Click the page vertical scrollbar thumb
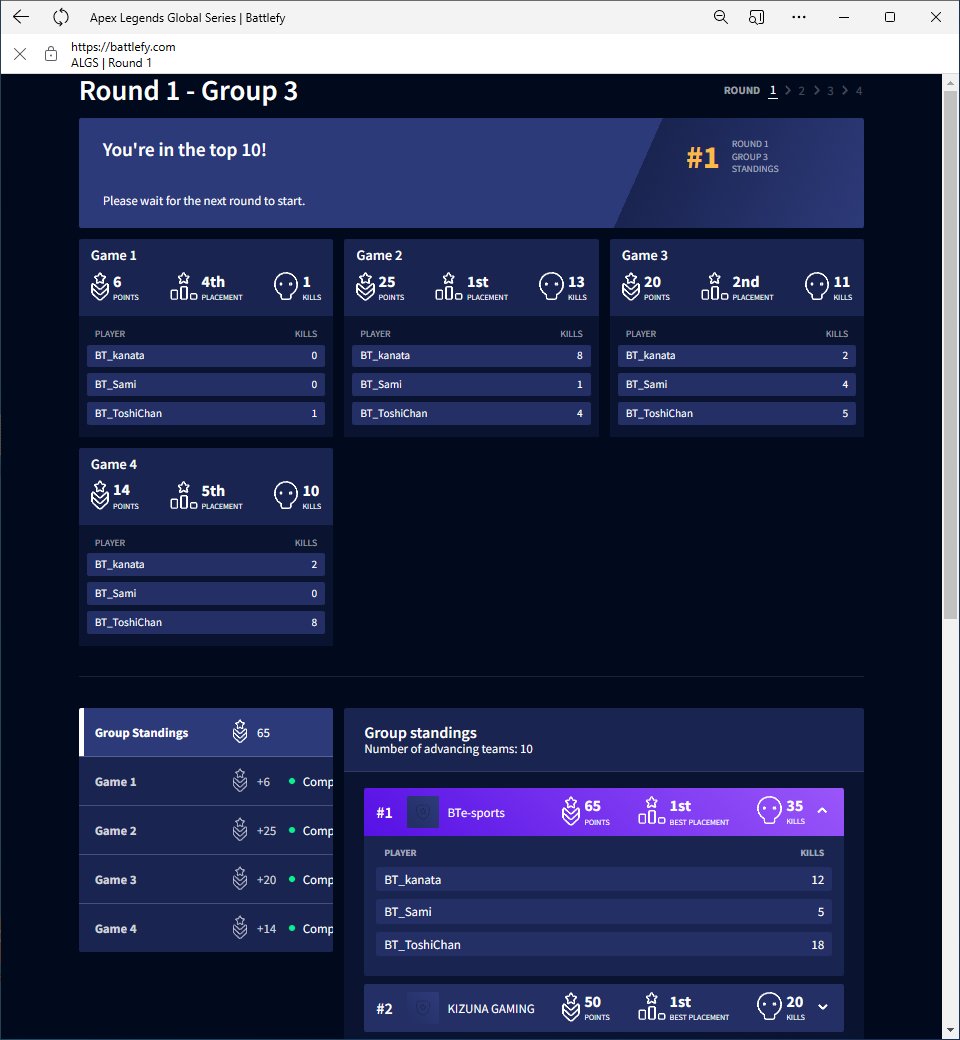The height and width of the screenshot is (1040, 960). [x=951, y=355]
